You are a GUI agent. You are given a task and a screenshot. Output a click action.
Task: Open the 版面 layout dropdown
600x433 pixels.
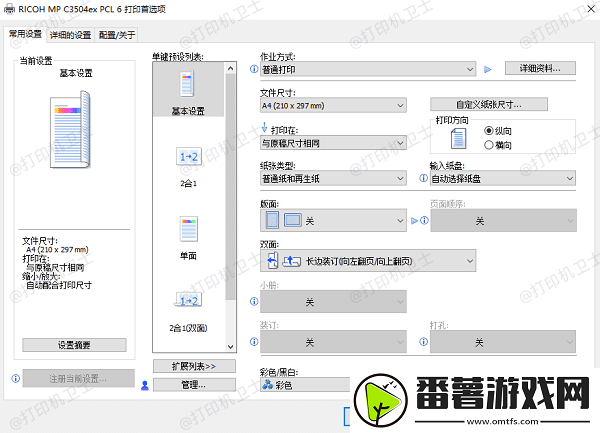[x=333, y=220]
